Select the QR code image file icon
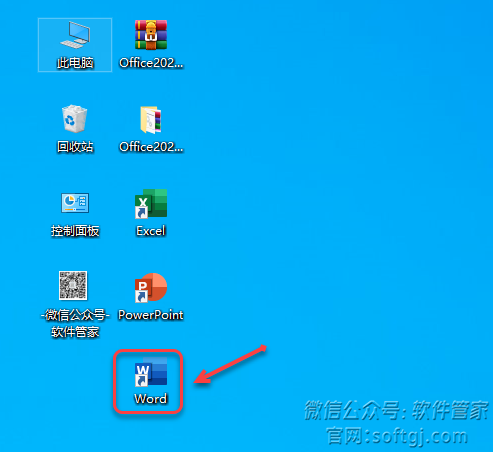493x452 pixels. point(73,285)
